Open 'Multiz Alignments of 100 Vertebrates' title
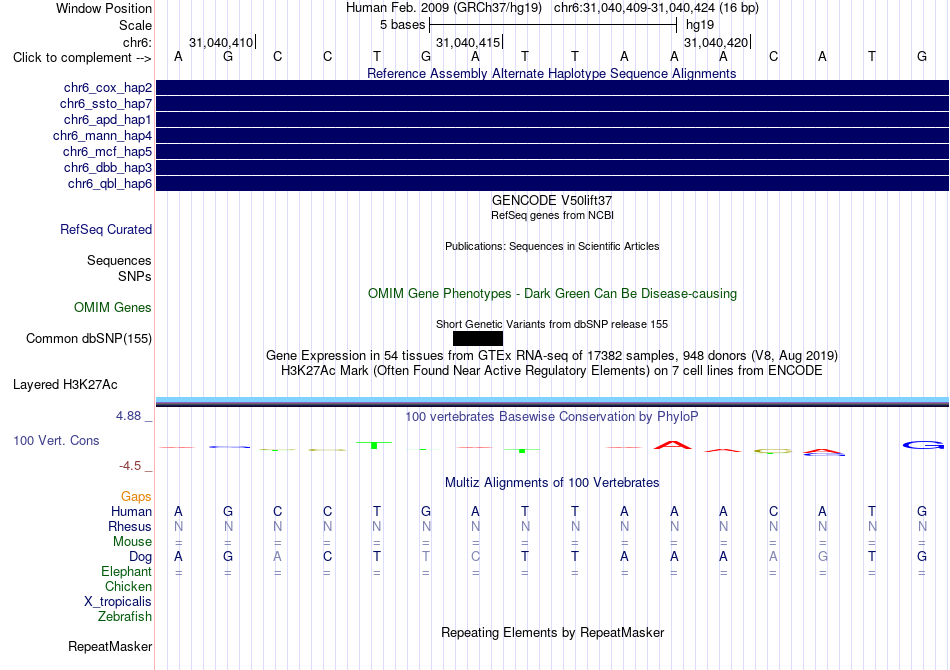This screenshot has height=670, width=950. pos(552,483)
